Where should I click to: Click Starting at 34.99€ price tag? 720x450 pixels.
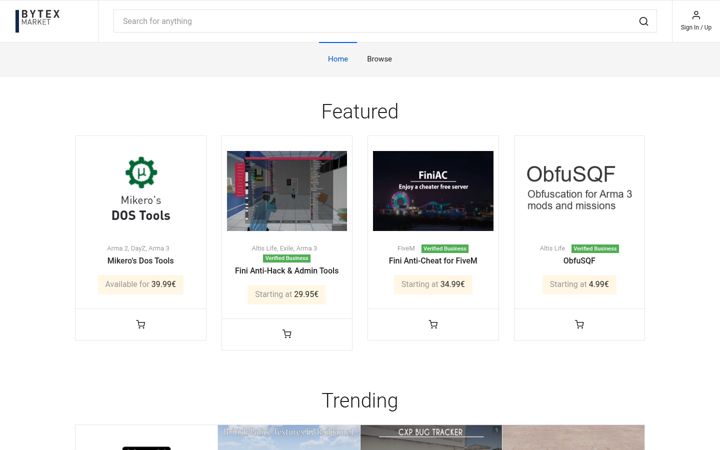tap(433, 284)
